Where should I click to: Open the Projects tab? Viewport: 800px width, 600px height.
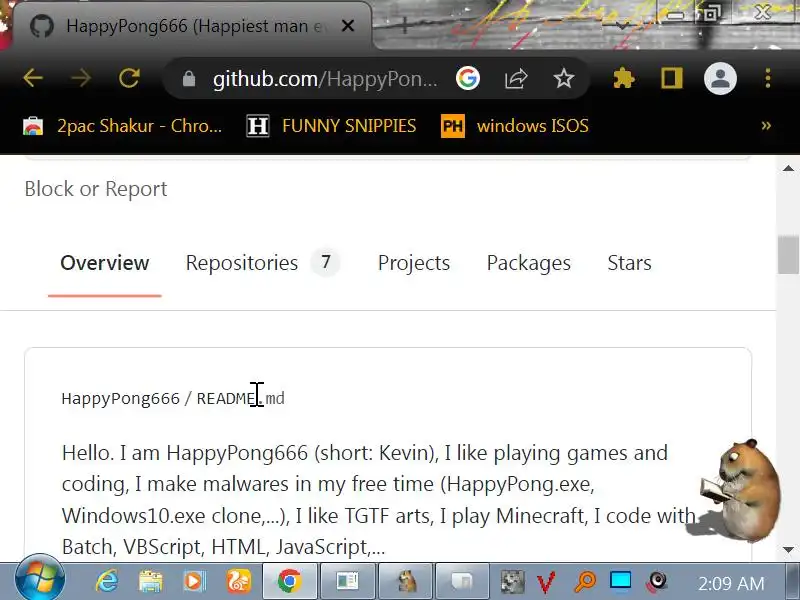[x=414, y=263]
